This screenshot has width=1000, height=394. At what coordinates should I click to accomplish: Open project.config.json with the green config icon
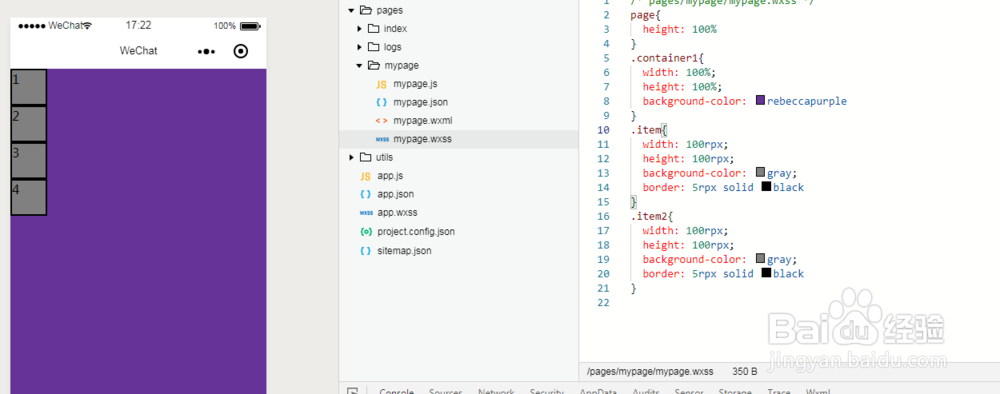click(407, 231)
